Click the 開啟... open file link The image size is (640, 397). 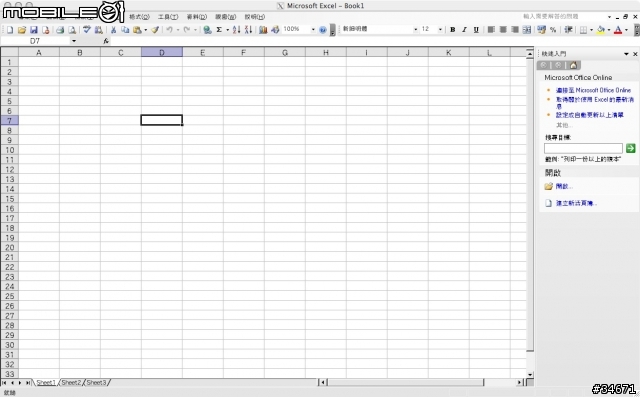click(x=564, y=186)
